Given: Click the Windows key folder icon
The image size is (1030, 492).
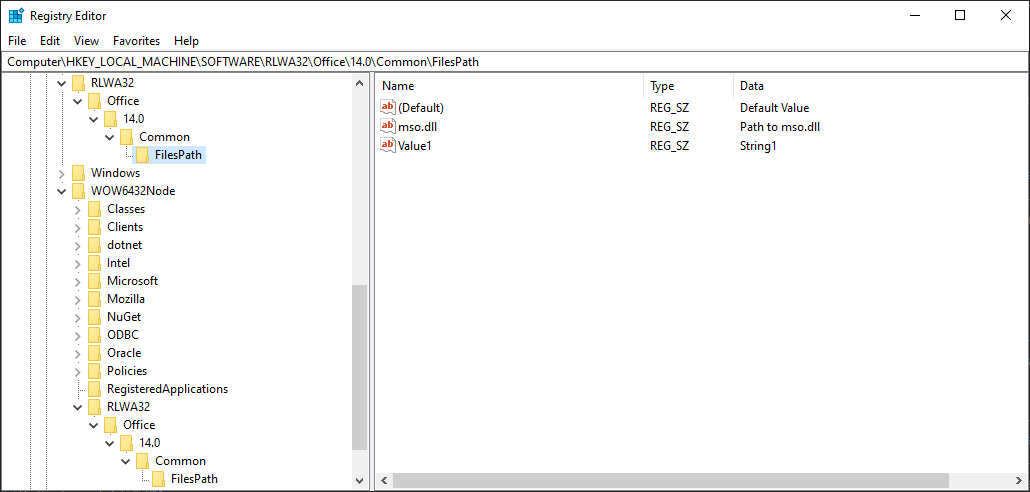Looking at the screenshot, I should 79,173.
